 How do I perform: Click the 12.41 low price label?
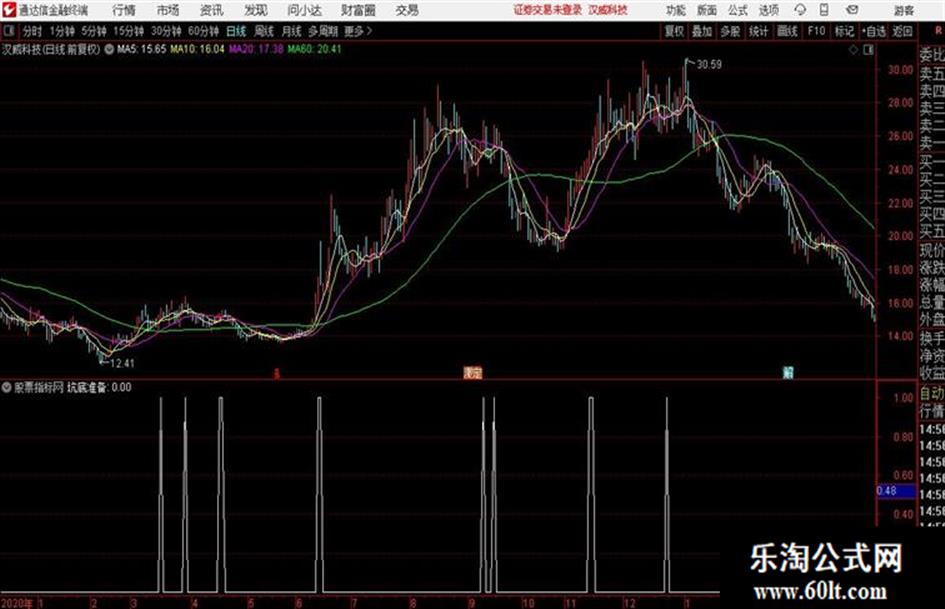122,363
